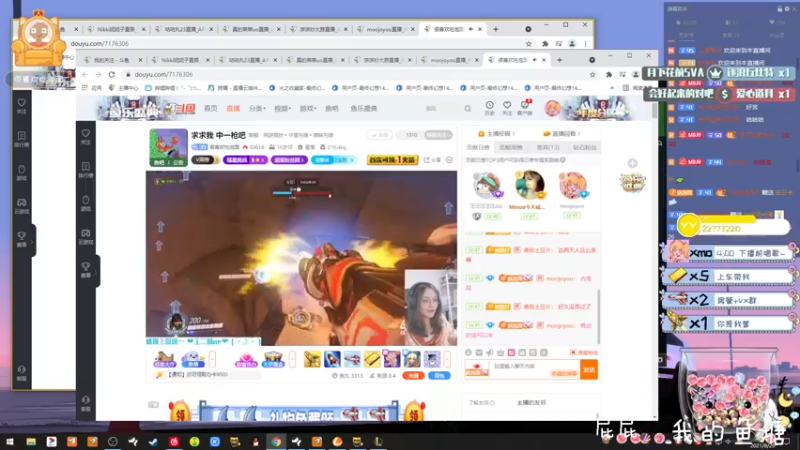Click front Chrome address bar douyu.com/7176306

coord(164,74)
